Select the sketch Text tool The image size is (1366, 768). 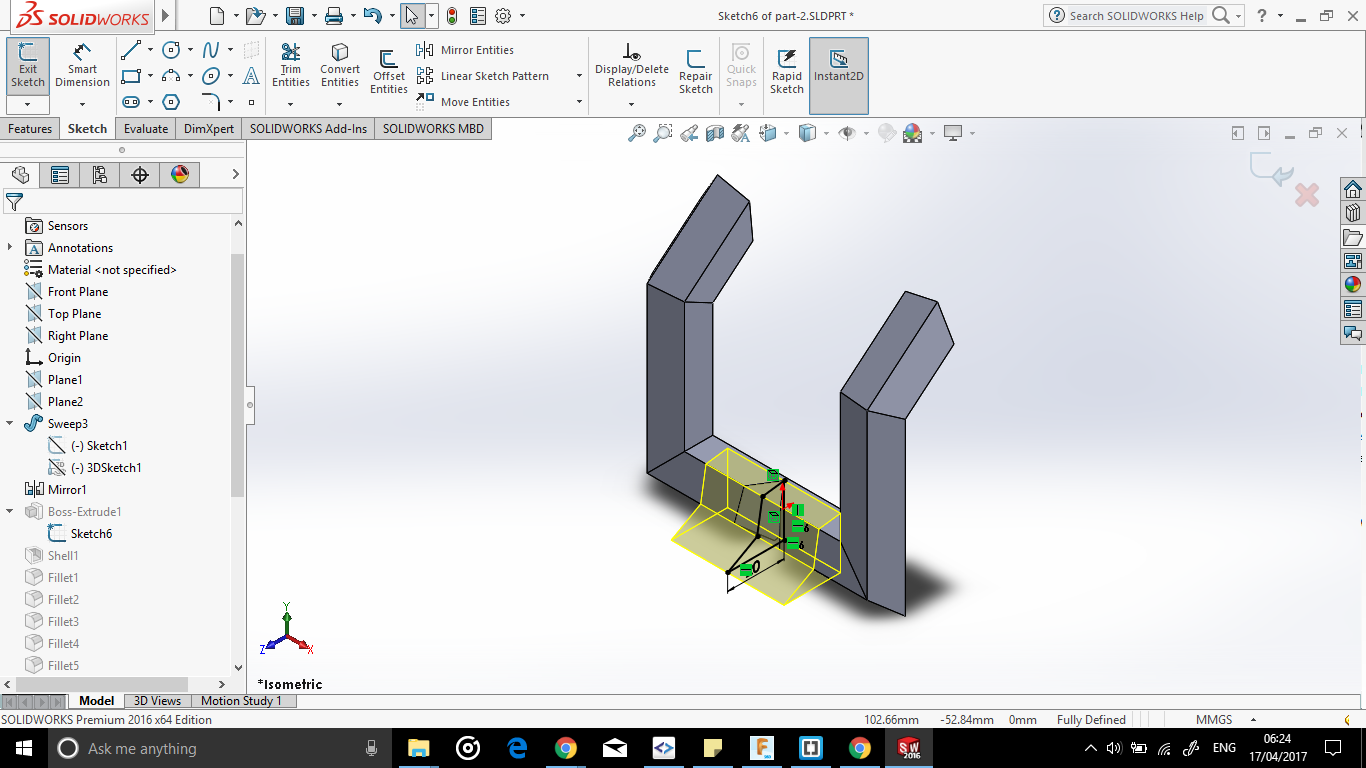251,76
